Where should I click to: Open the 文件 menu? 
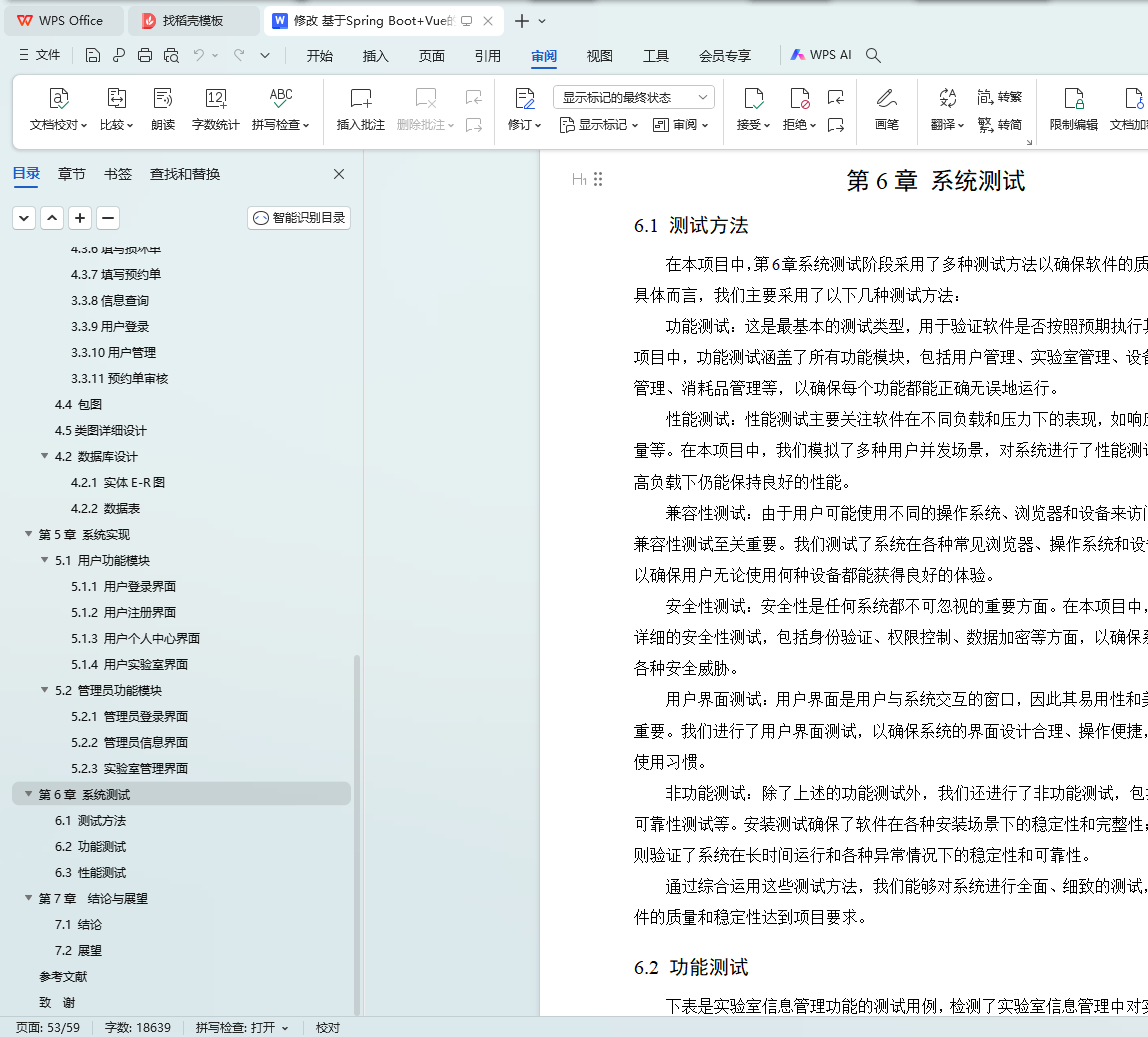[40, 55]
